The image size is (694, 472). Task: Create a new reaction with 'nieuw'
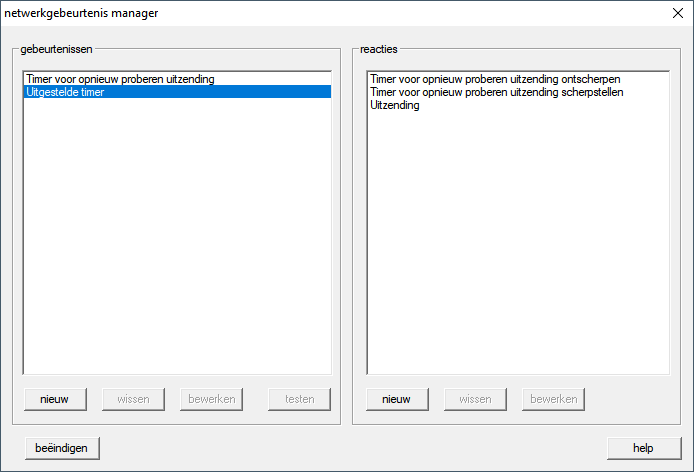point(397,399)
